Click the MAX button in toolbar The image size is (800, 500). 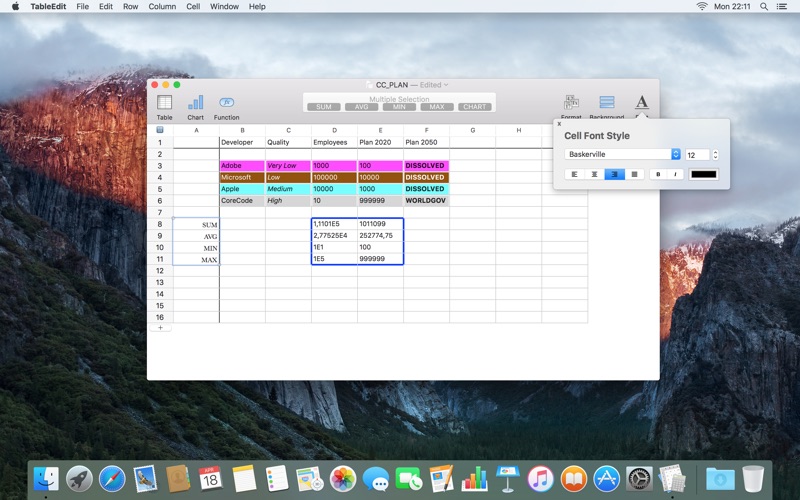pyautogui.click(x=437, y=107)
